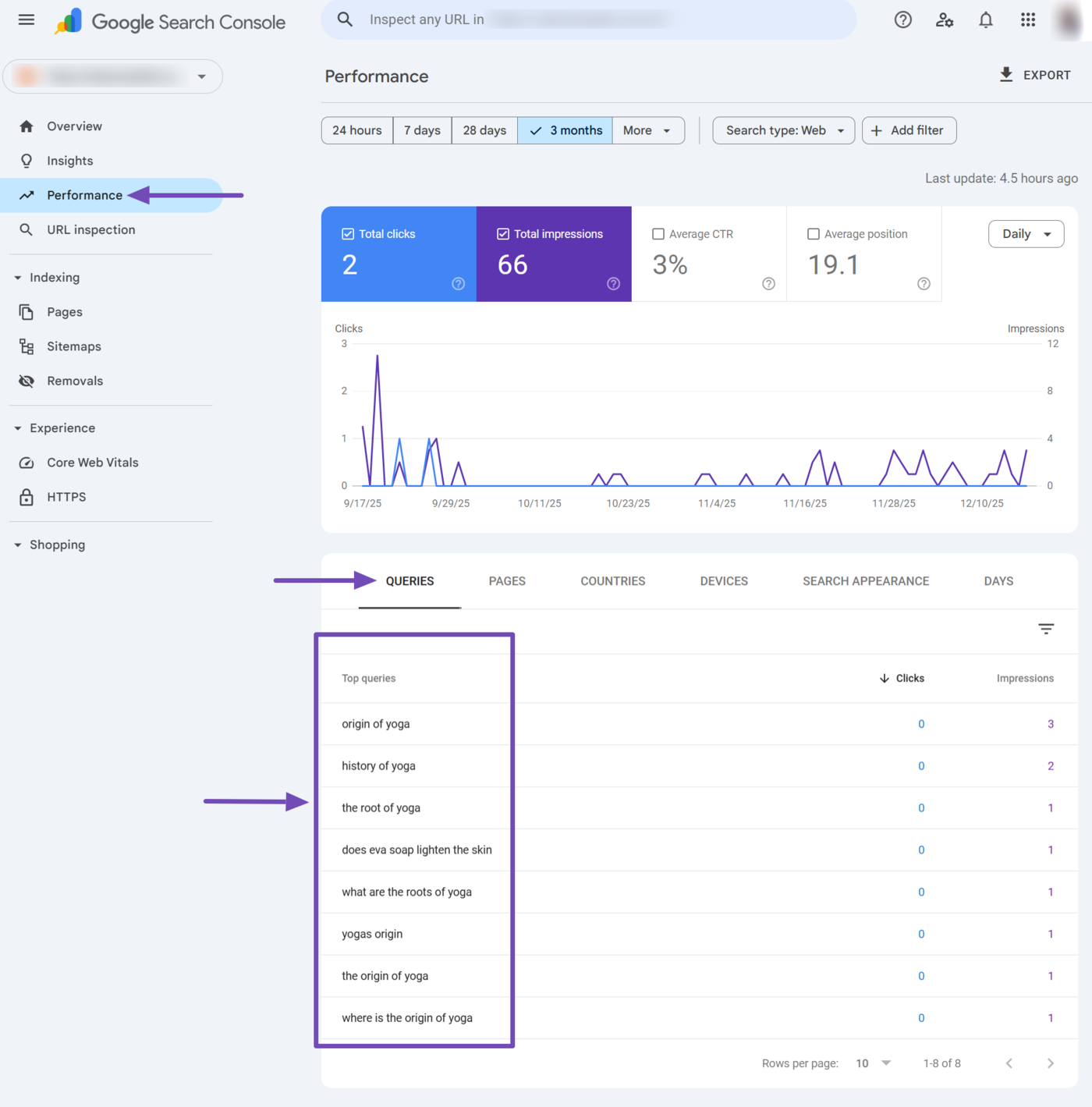Viewport: 1092px width, 1107px height.
Task: Click the user and permissions settings icon
Action: pyautogui.click(x=944, y=20)
